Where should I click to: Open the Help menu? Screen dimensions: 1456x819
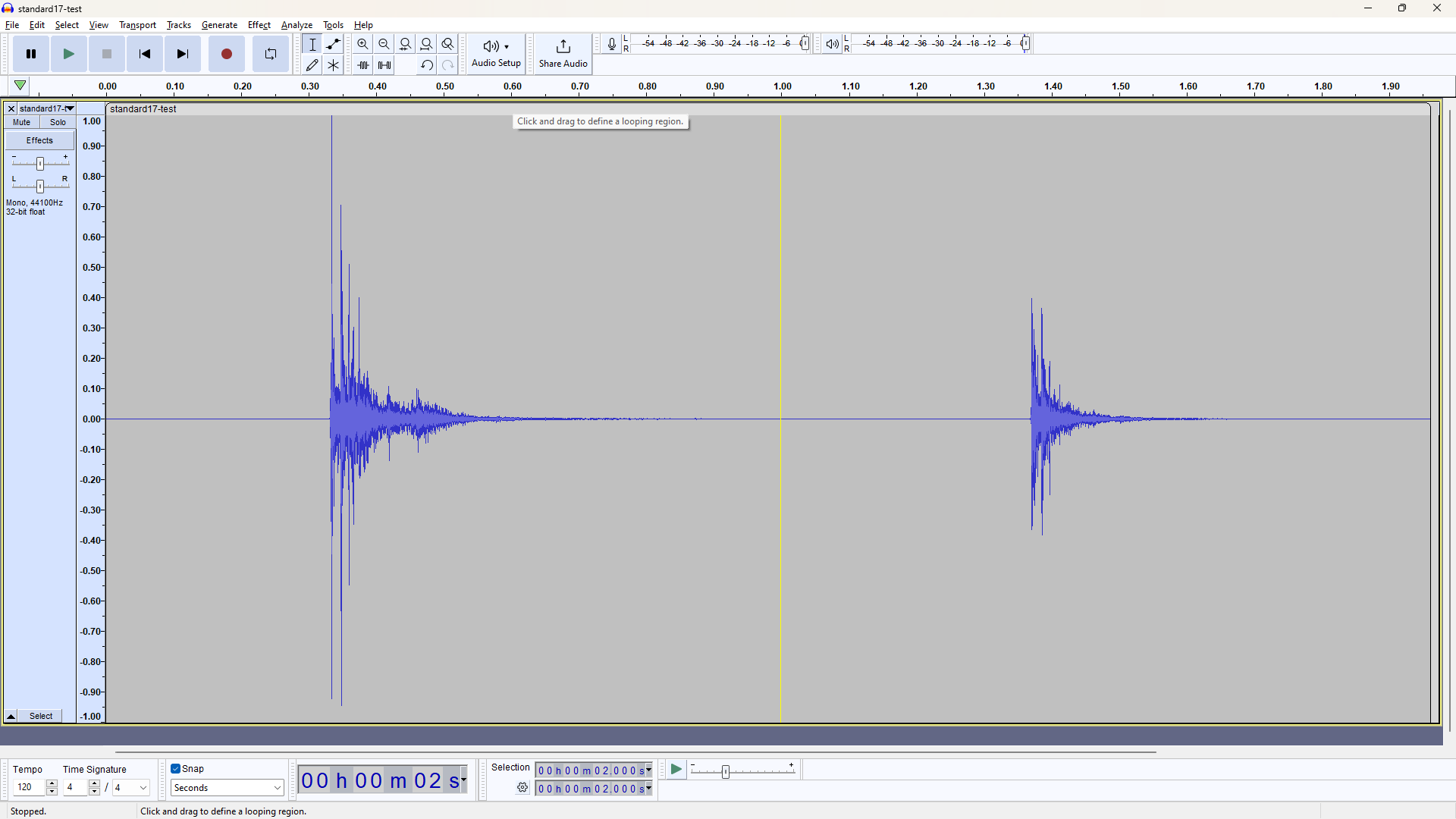click(x=363, y=25)
